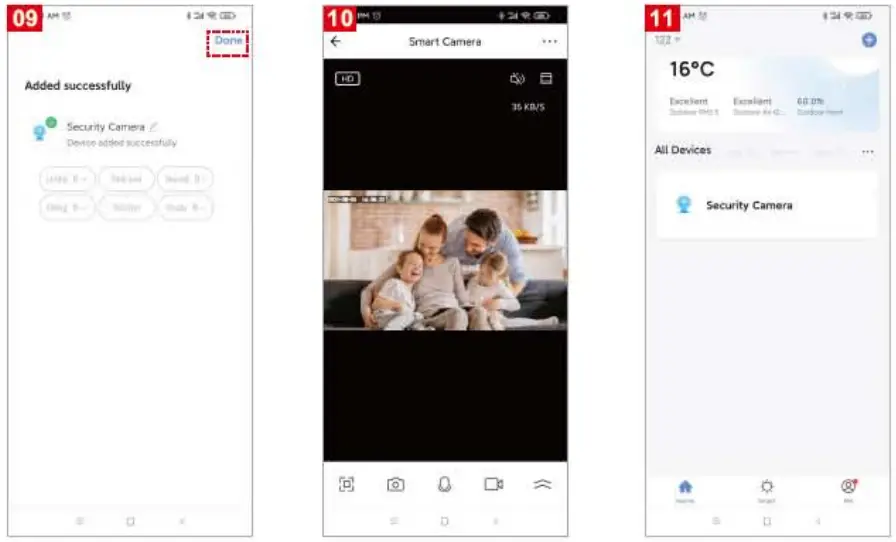Screen dimensions: 896x542
Task: Open the Me profile tab
Action: pyautogui.click(x=849, y=491)
